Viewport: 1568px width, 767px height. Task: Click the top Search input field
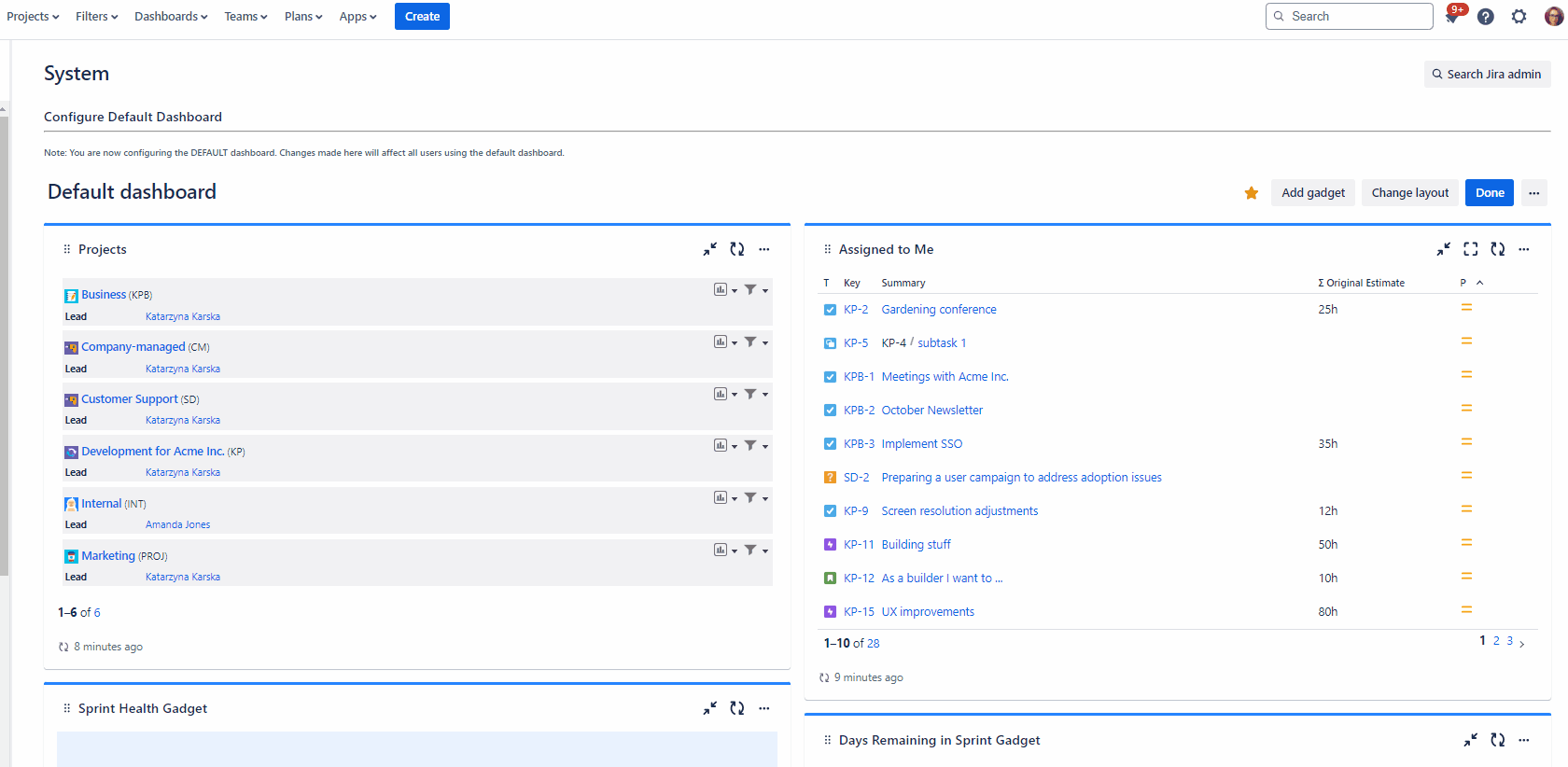1349,17
